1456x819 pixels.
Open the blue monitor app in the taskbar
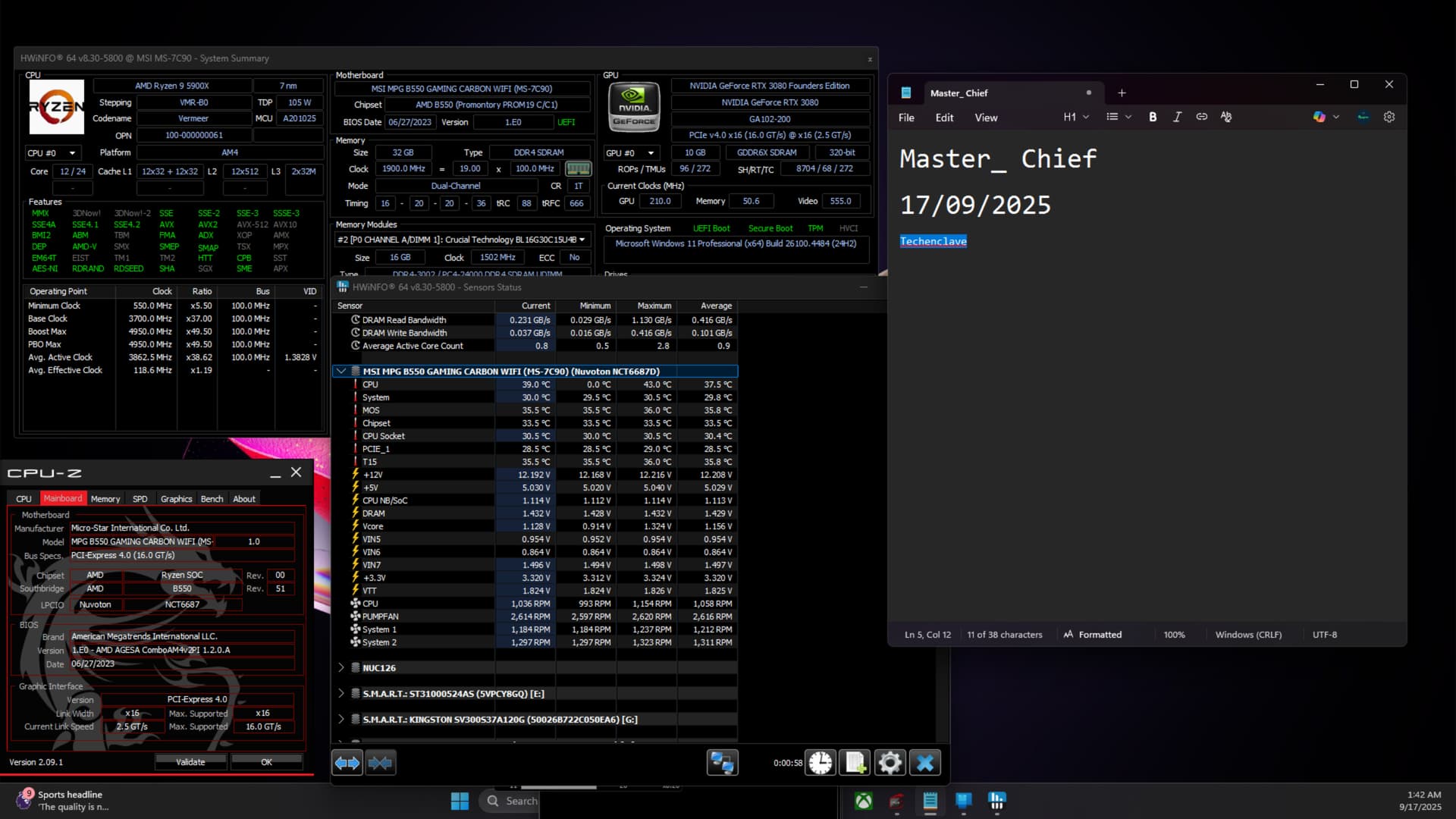pos(964,801)
